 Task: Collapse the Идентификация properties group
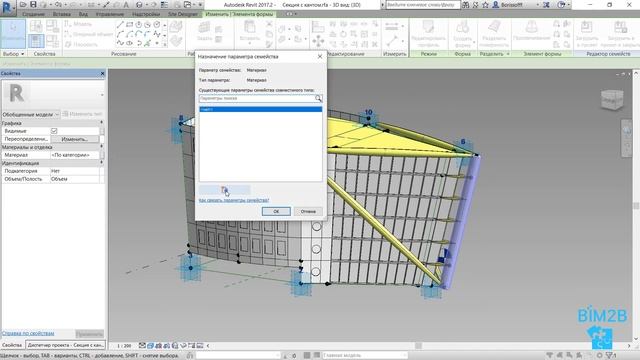pyautogui.click(x=102, y=163)
